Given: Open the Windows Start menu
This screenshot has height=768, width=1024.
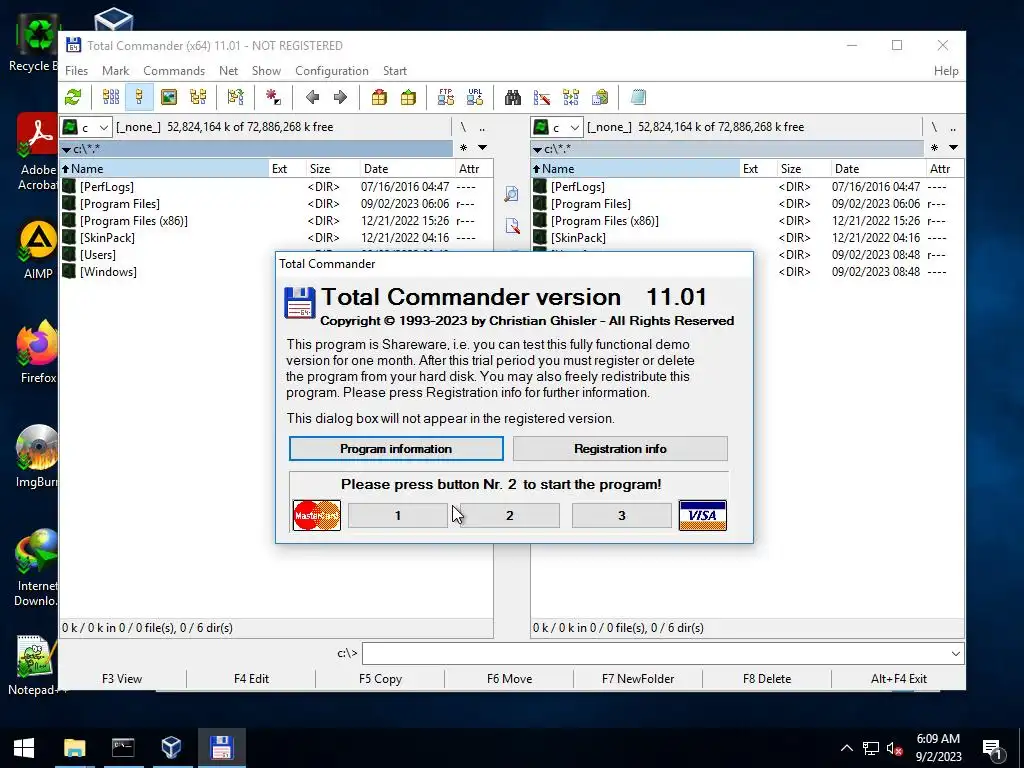Looking at the screenshot, I should pos(24,748).
